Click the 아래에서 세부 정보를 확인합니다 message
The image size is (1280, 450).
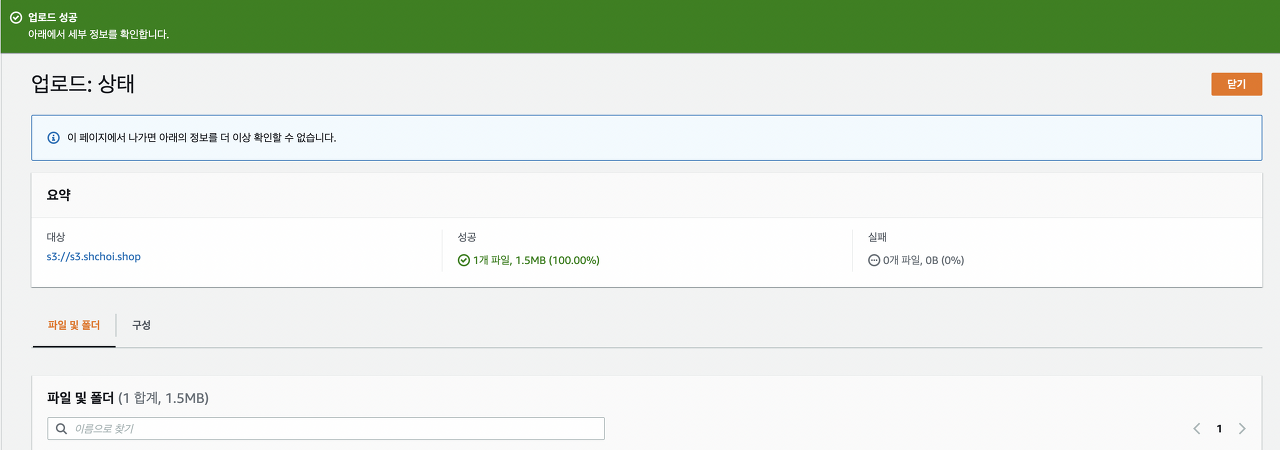coord(98,34)
